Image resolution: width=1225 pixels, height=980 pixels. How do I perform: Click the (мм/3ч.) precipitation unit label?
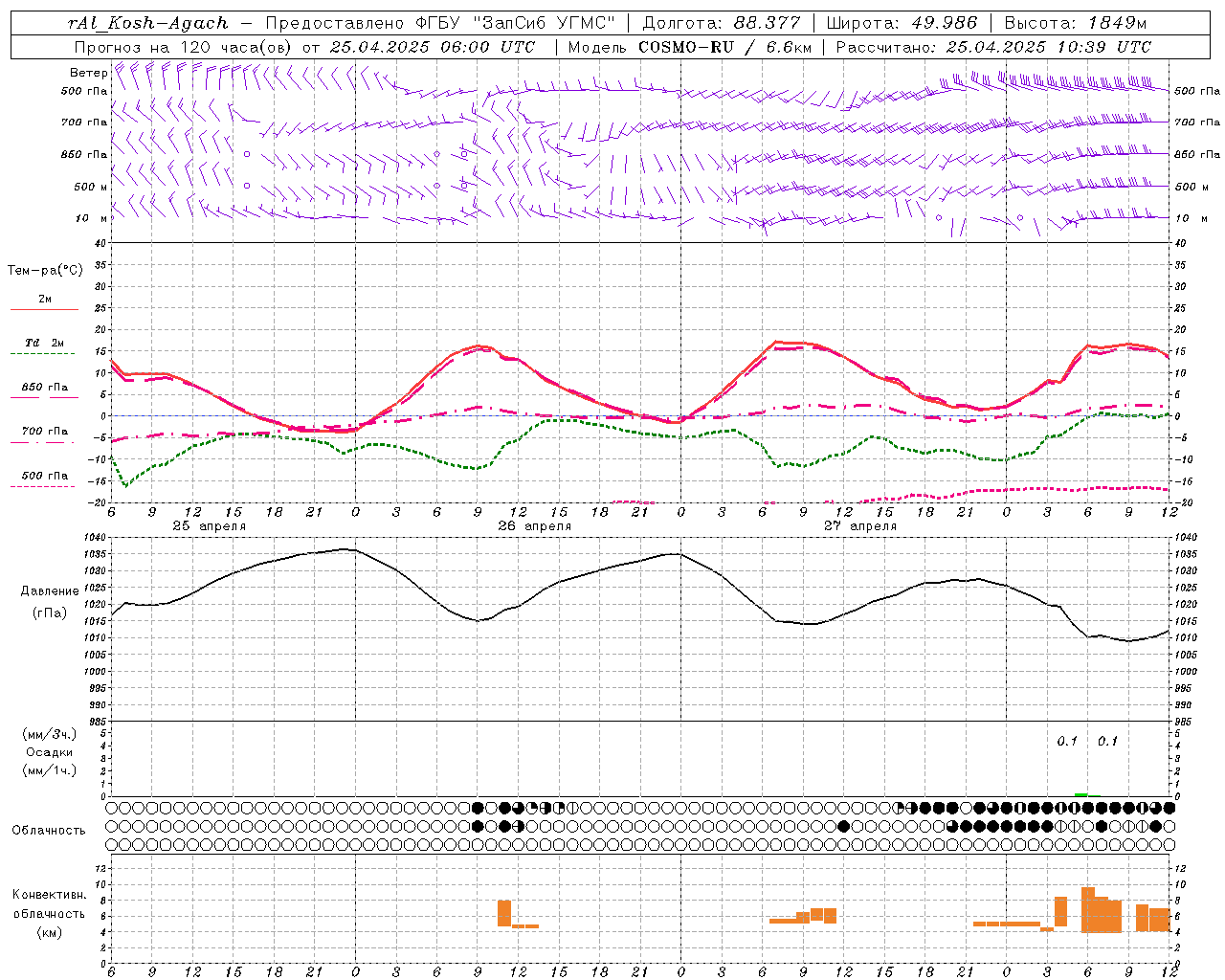tap(50, 734)
